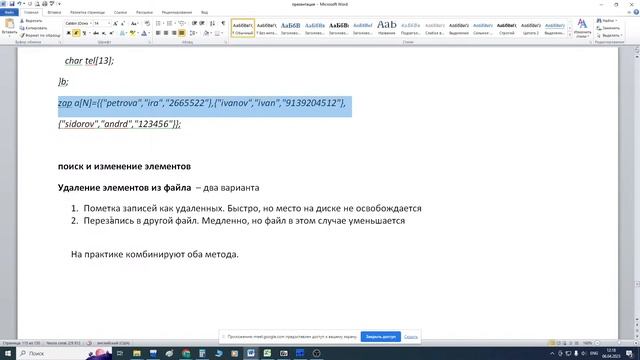640x360 pixels.
Task: Click the font color button with letter A
Action: (144, 33)
